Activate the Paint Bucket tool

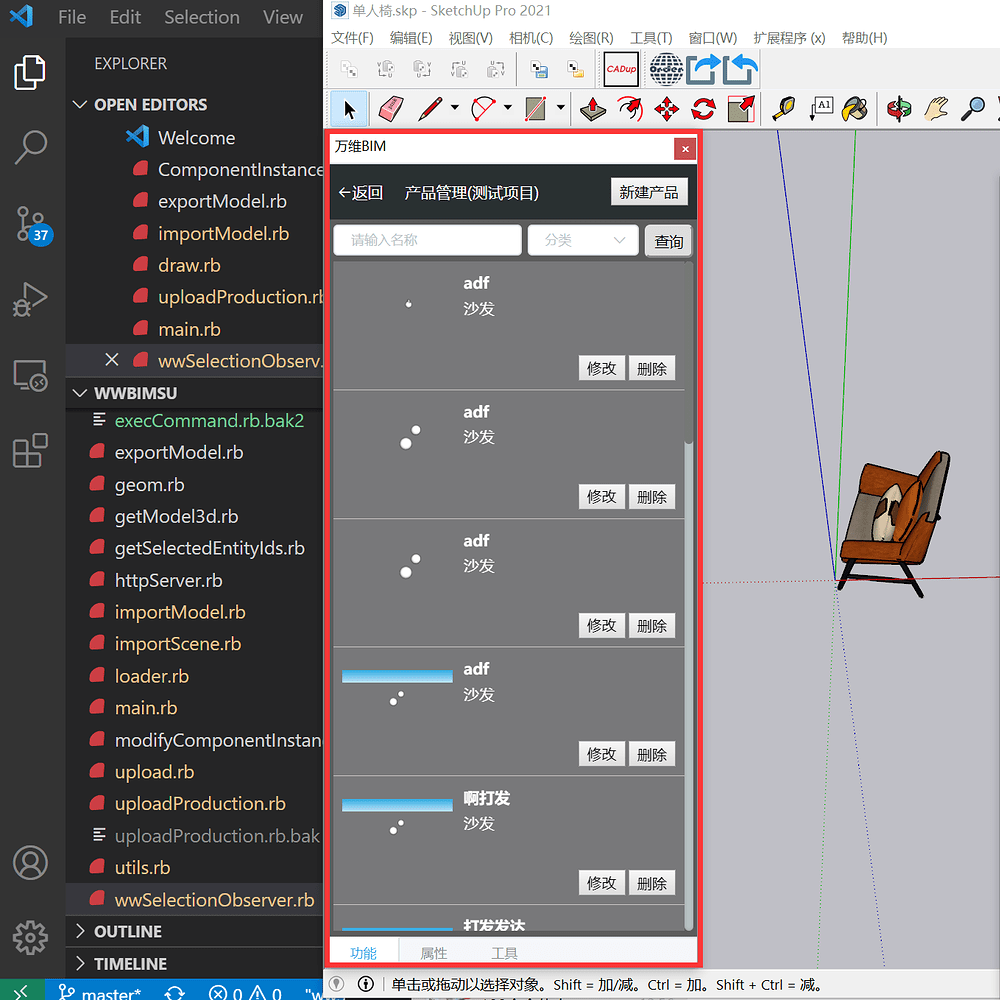pyautogui.click(x=856, y=109)
